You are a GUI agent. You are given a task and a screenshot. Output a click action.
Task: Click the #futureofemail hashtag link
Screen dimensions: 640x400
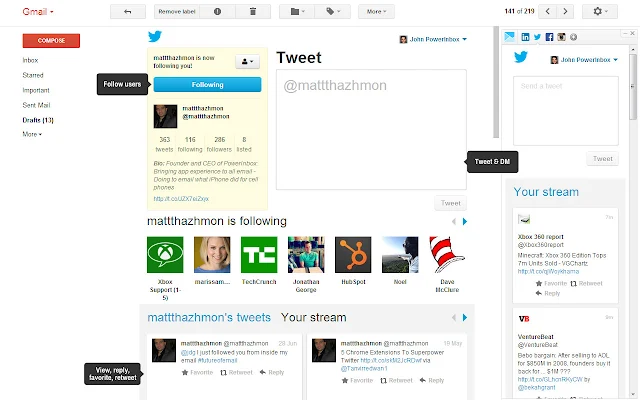217,360
